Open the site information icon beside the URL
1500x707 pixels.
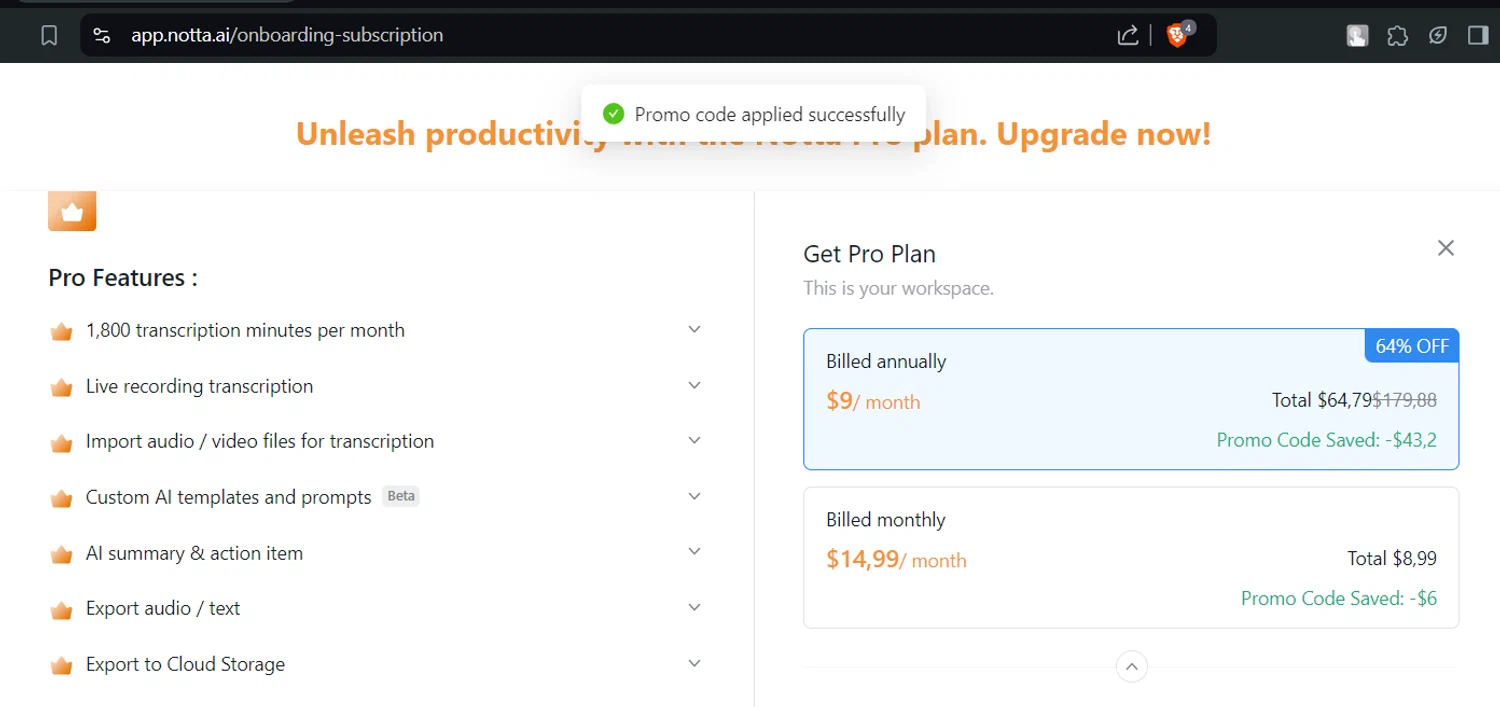[101, 36]
